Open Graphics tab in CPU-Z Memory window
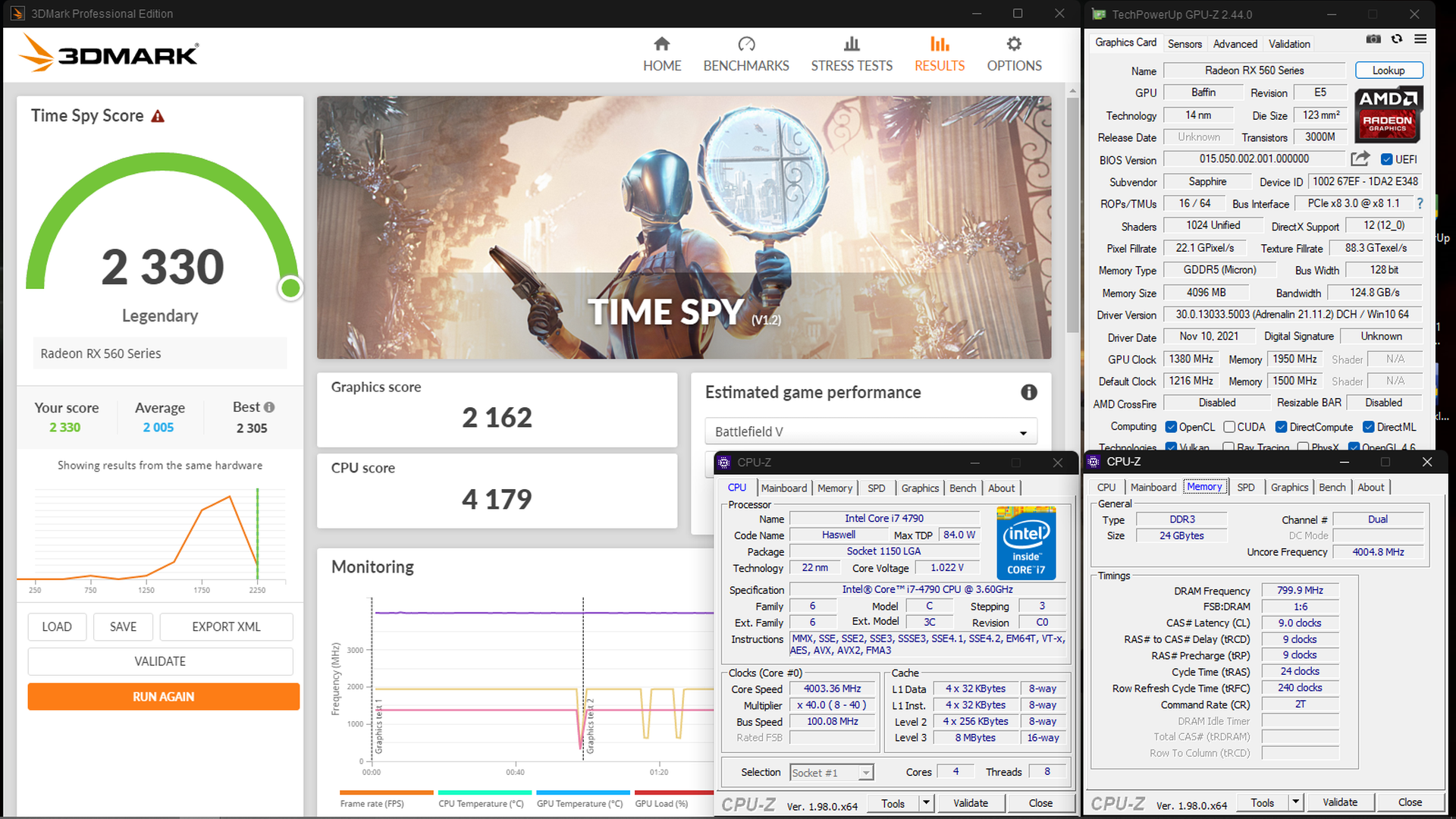The height and width of the screenshot is (819, 1456). (x=1290, y=488)
